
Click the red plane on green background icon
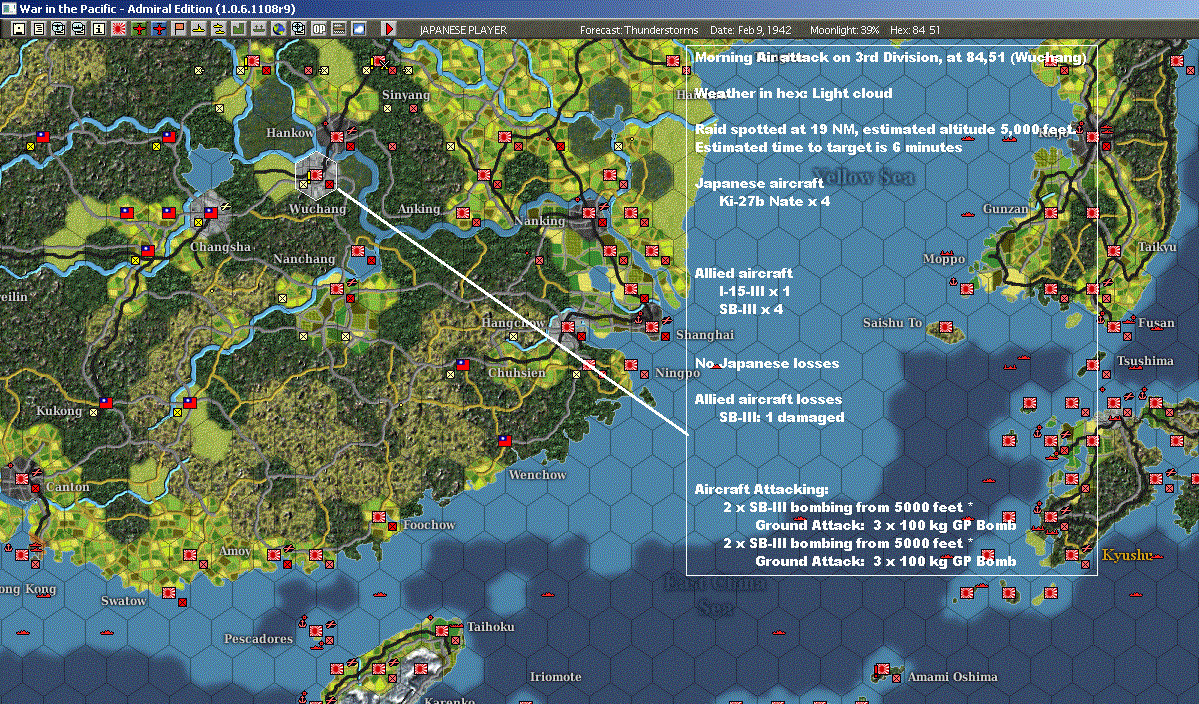point(138,29)
